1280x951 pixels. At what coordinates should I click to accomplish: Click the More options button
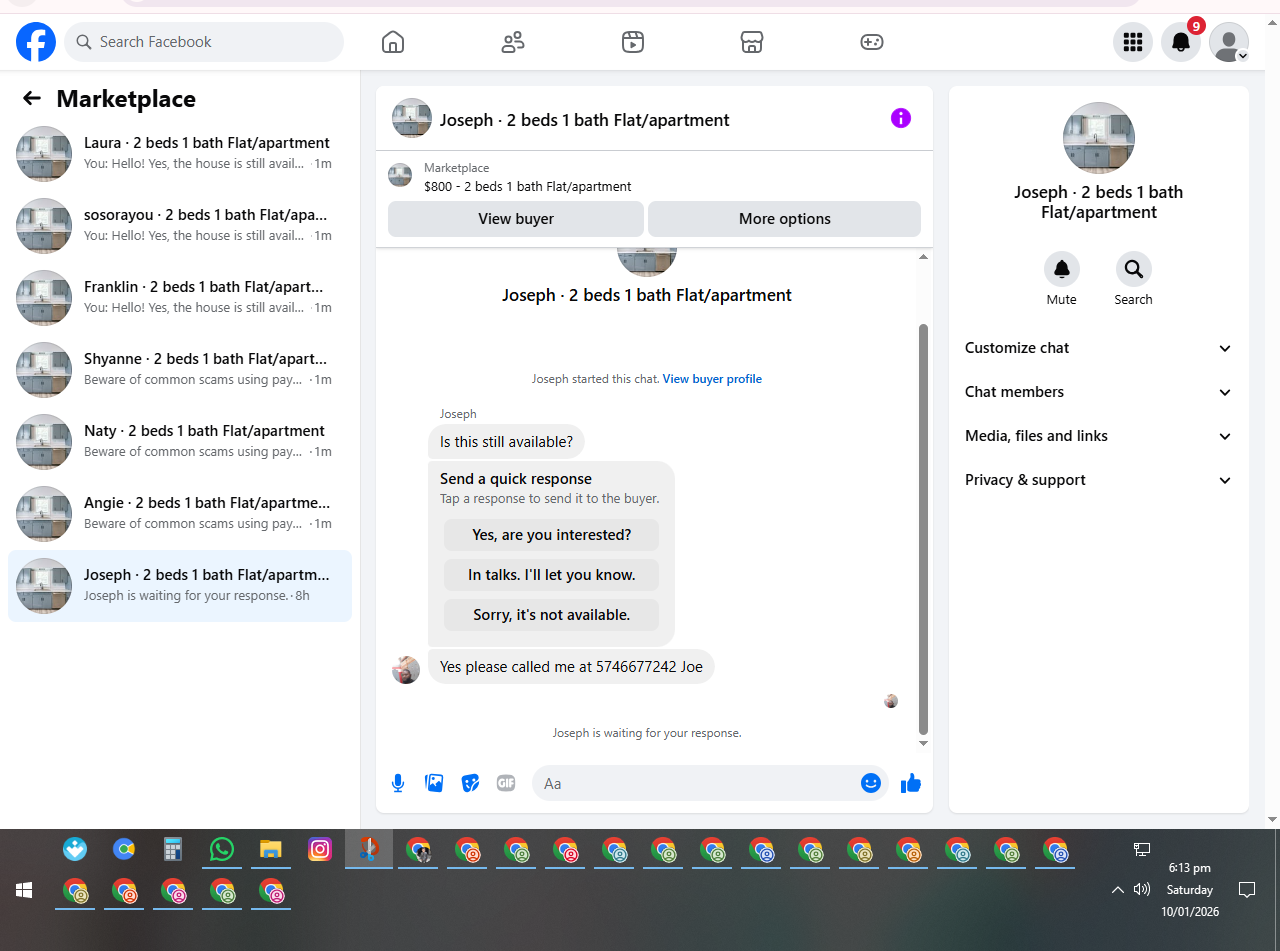click(x=785, y=219)
